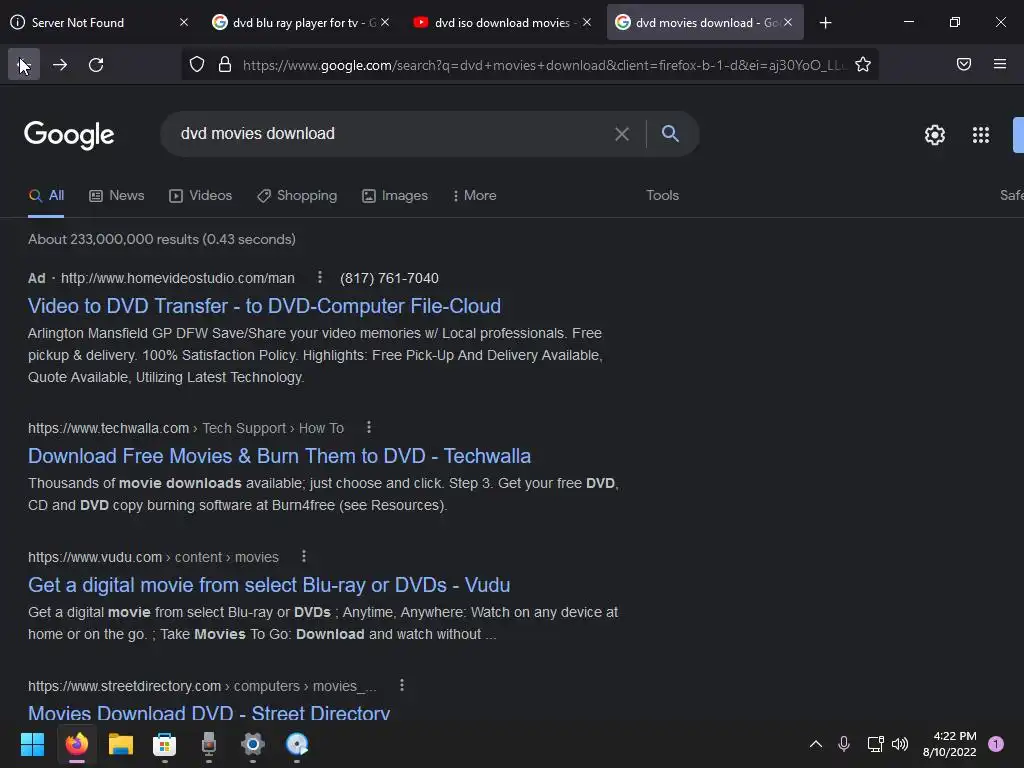Open options for the streetdirectory result
Screen dimensions: 1024x768
pyautogui.click(x=402, y=685)
